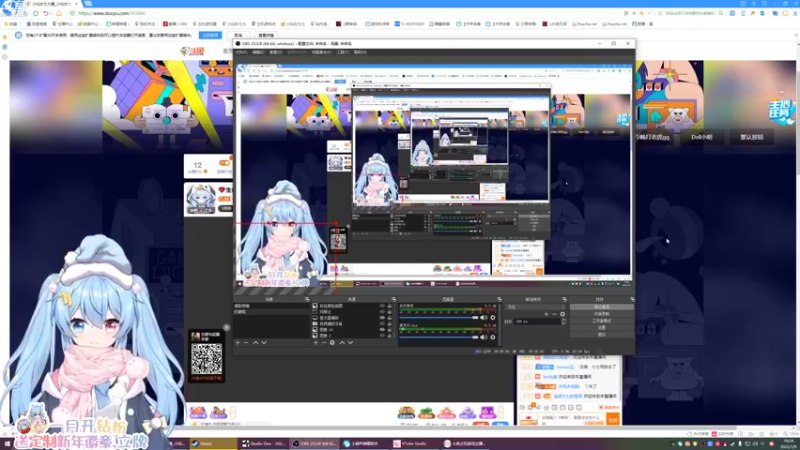Move source up in OBS Sources panel

(342, 343)
